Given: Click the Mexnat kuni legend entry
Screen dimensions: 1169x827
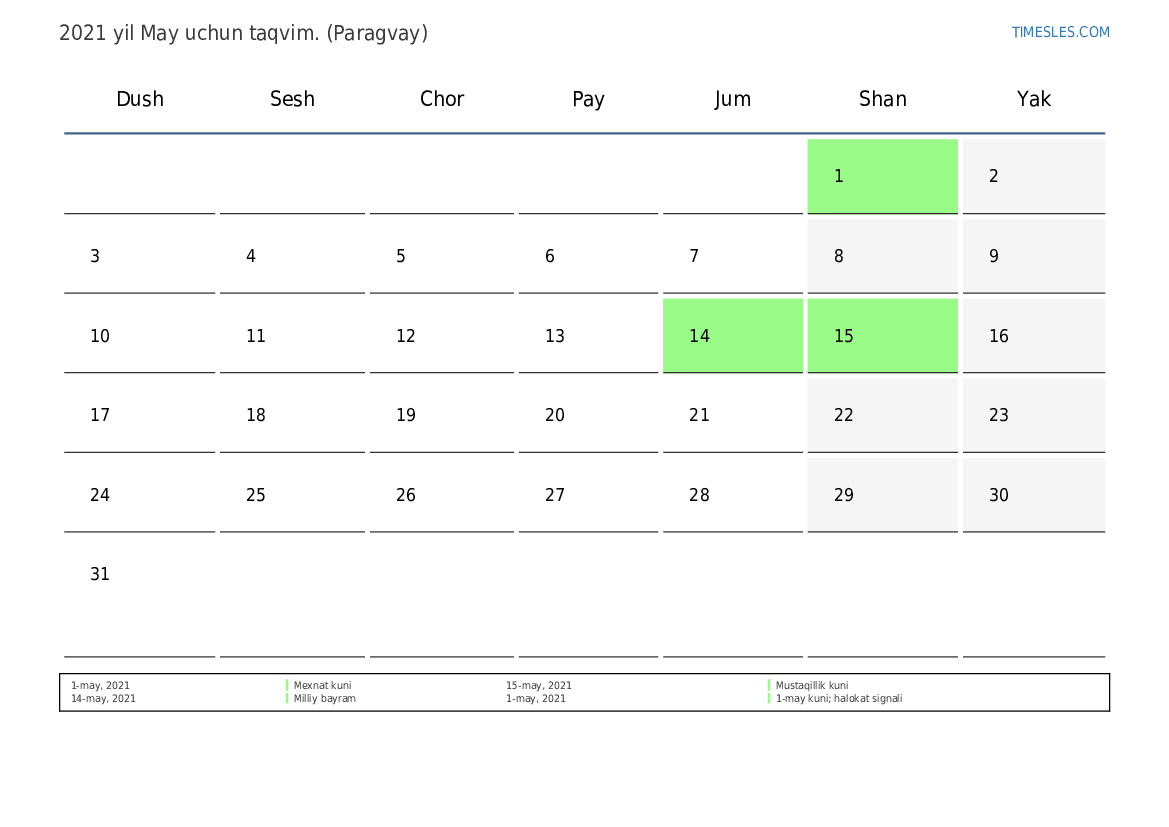Looking at the screenshot, I should [322, 686].
